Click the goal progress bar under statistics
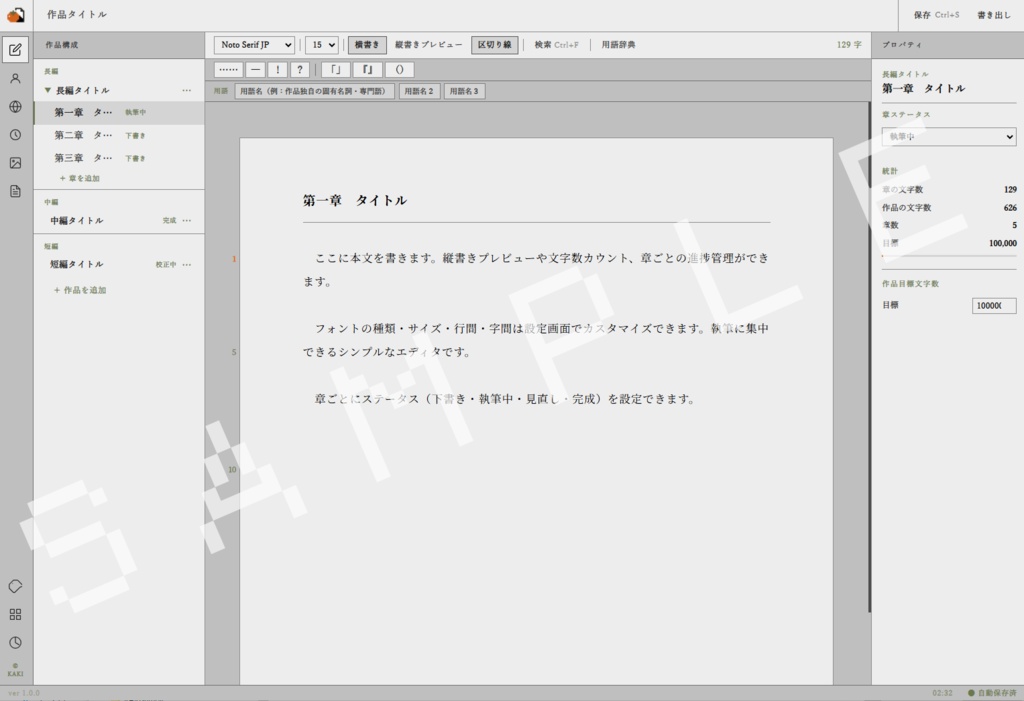Screen dimensions: 1024x701 (949, 256)
